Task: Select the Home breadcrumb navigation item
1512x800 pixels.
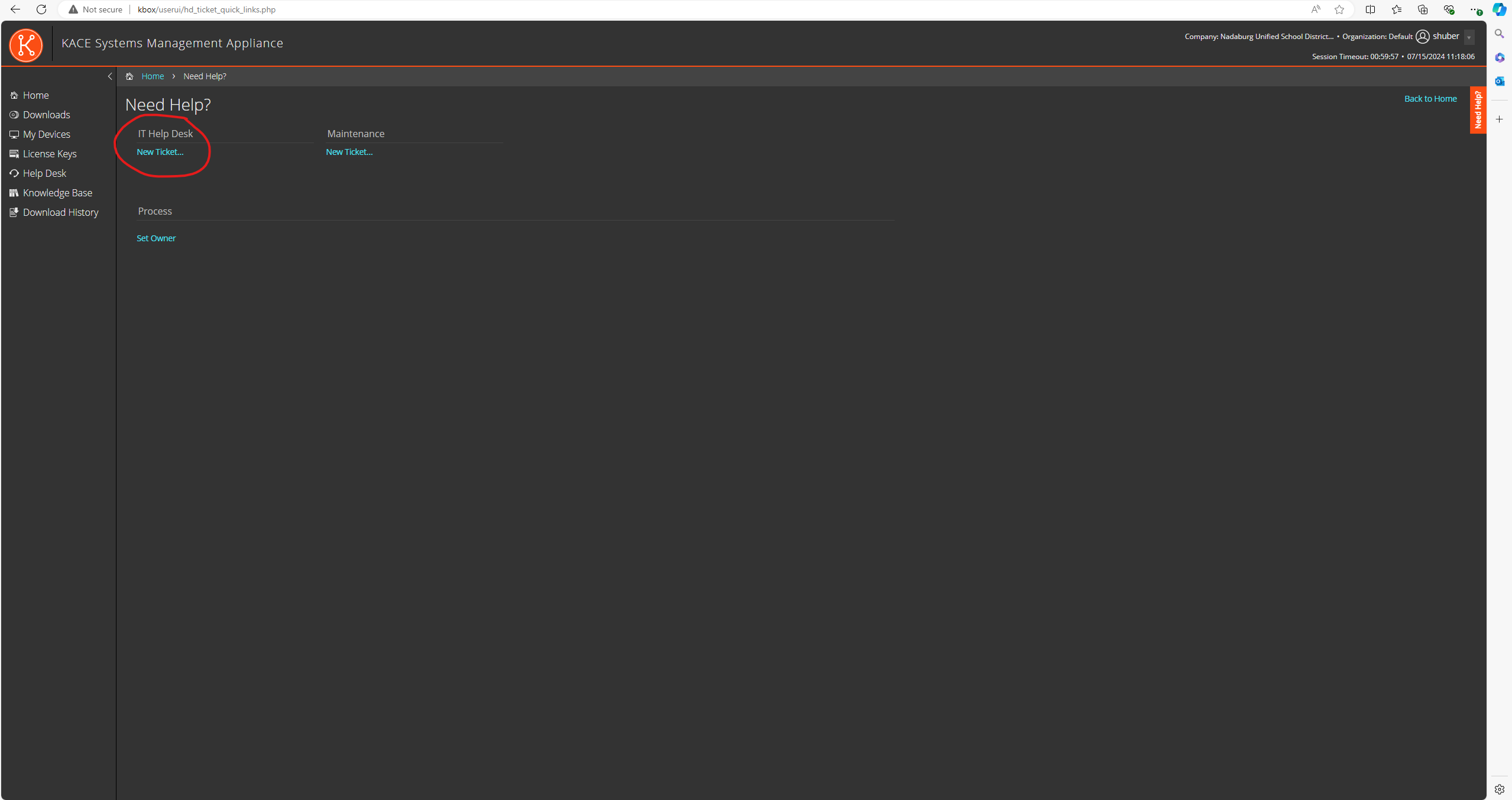Action: coord(152,76)
